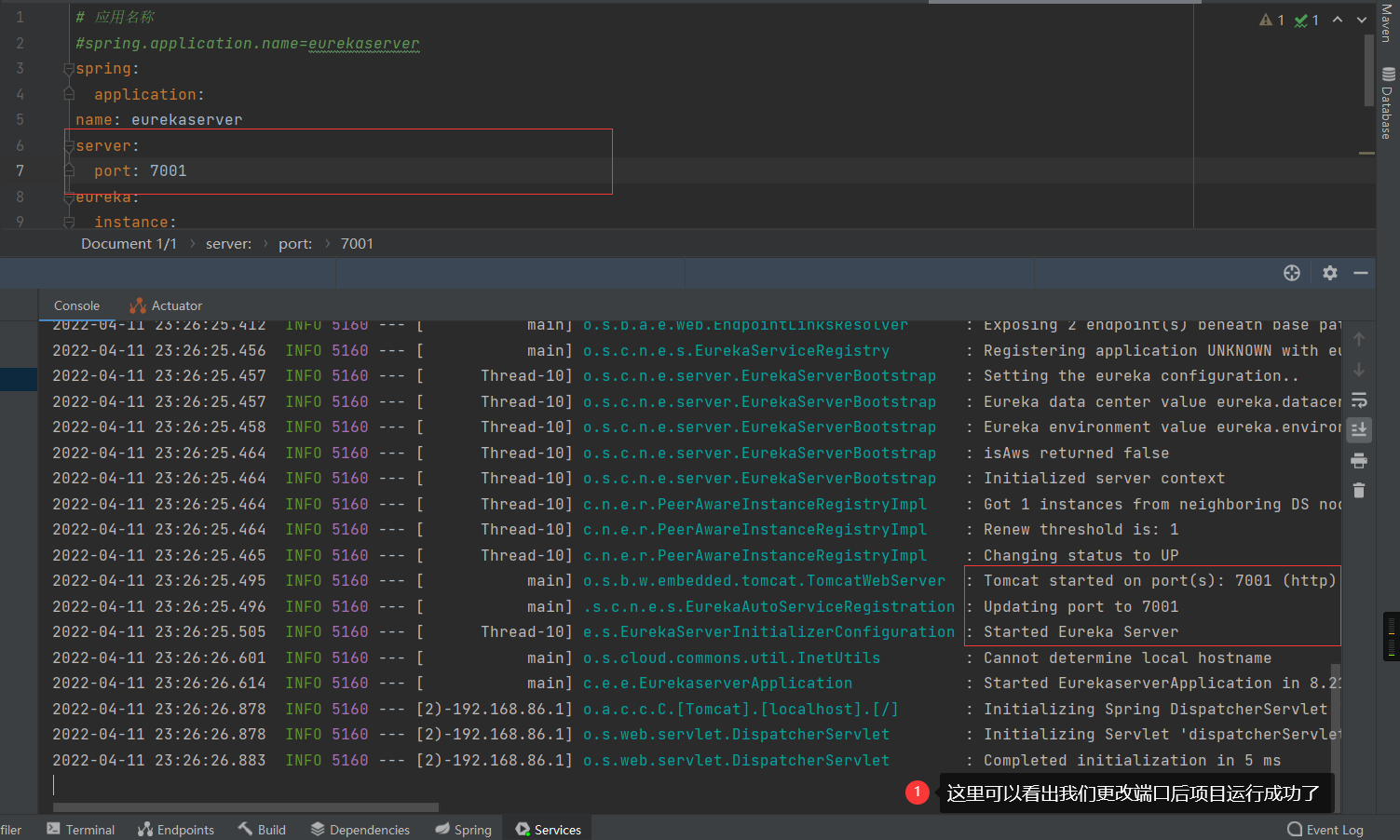Click the console up-arrow stack trace button

1359,339
